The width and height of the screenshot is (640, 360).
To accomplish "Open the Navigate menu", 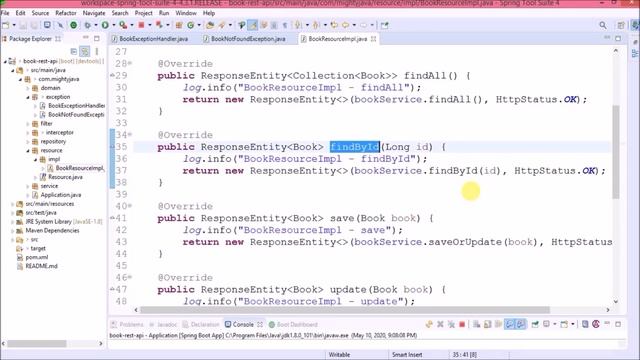I will [94, 13].
